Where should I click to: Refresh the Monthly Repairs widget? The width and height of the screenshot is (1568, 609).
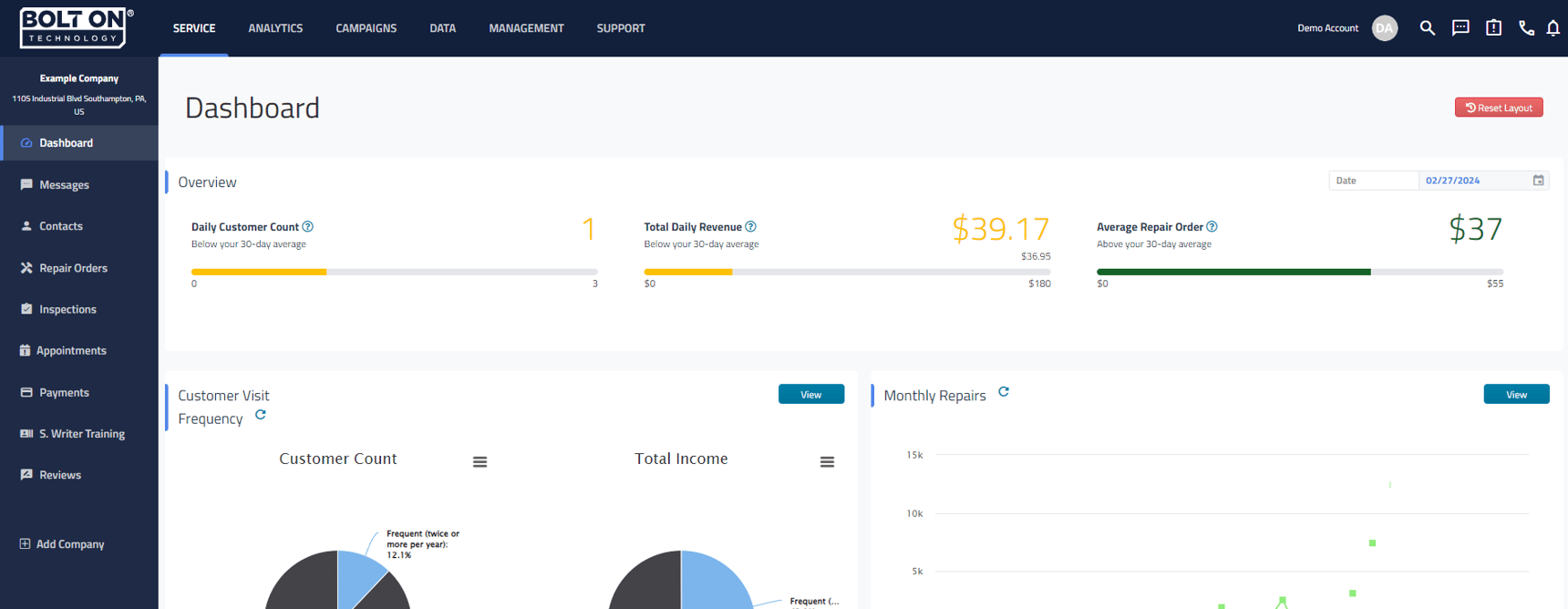point(1004,392)
